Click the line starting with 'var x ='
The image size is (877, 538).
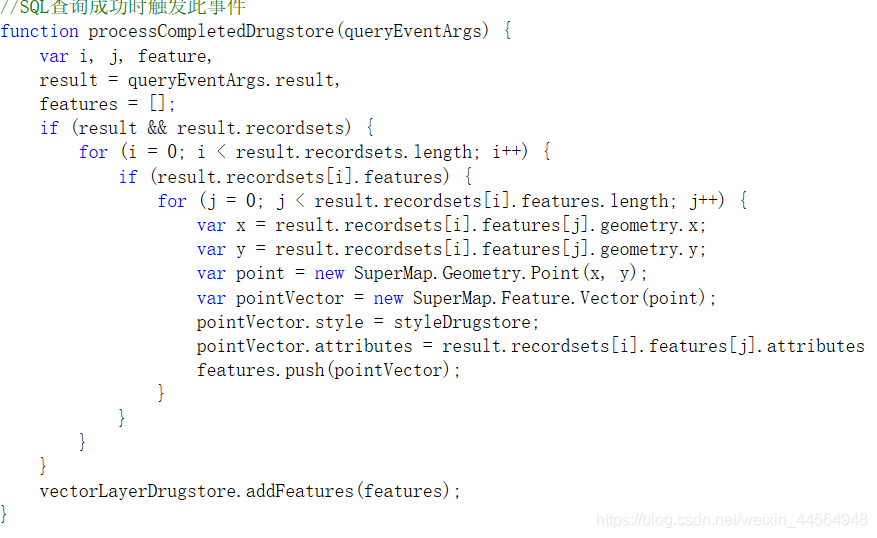click(451, 225)
